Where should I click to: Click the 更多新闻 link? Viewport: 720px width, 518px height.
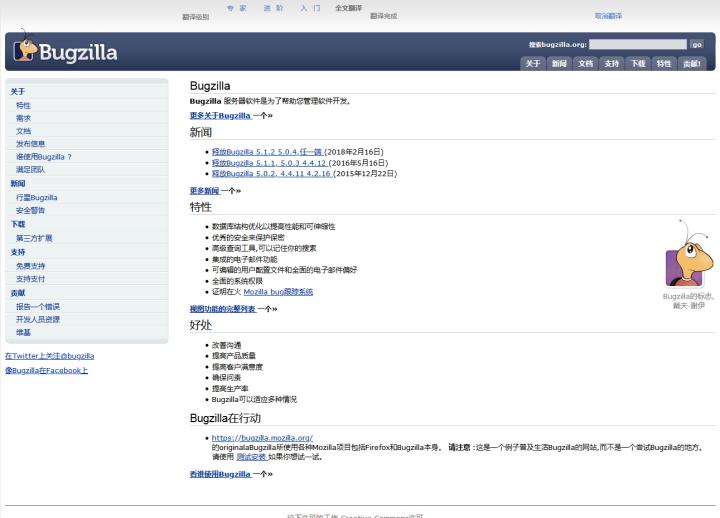click(x=205, y=191)
